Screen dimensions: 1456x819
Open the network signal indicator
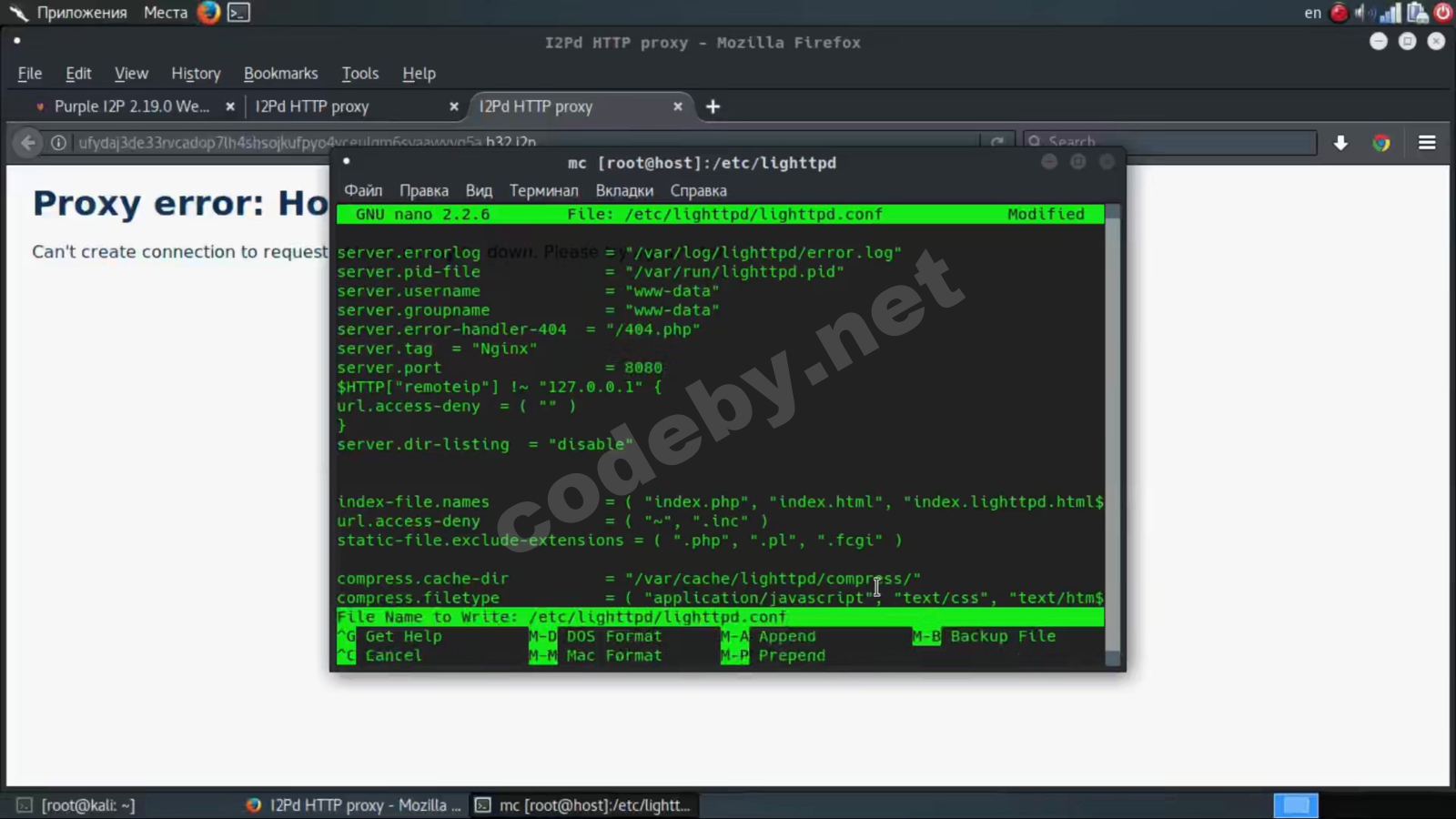tap(1390, 13)
